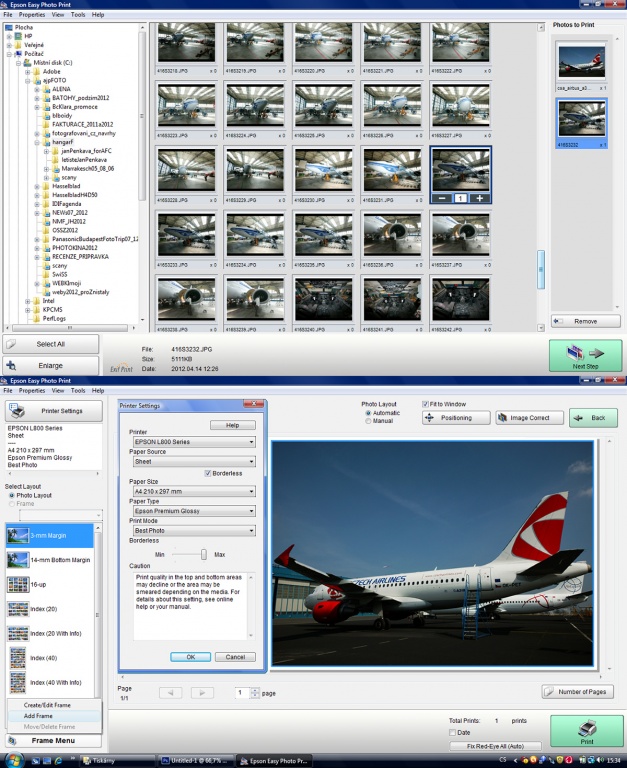The height and width of the screenshot is (768, 627).
Task: Click Epson Easy Photo Print taskbar button
Action: pos(274,761)
